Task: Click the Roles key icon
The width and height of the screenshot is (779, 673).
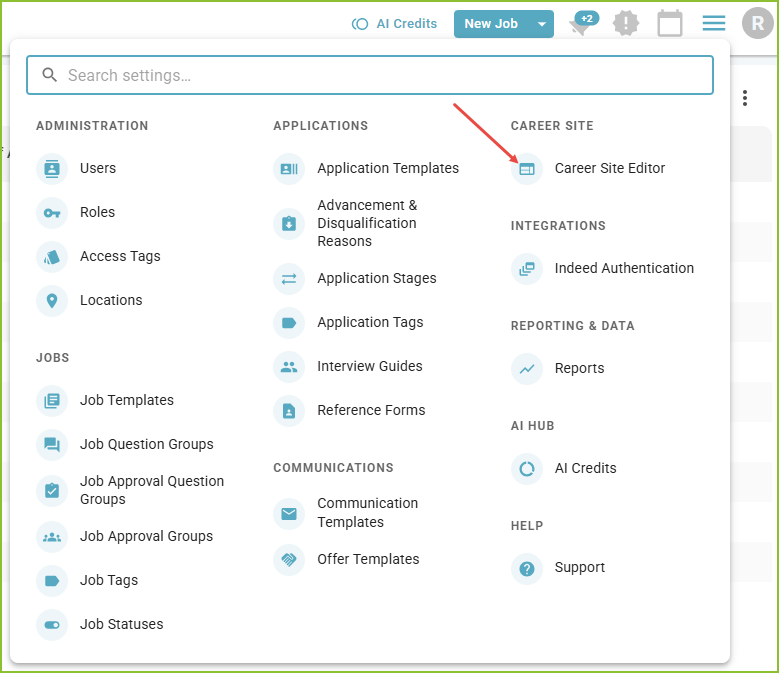Action: [52, 213]
